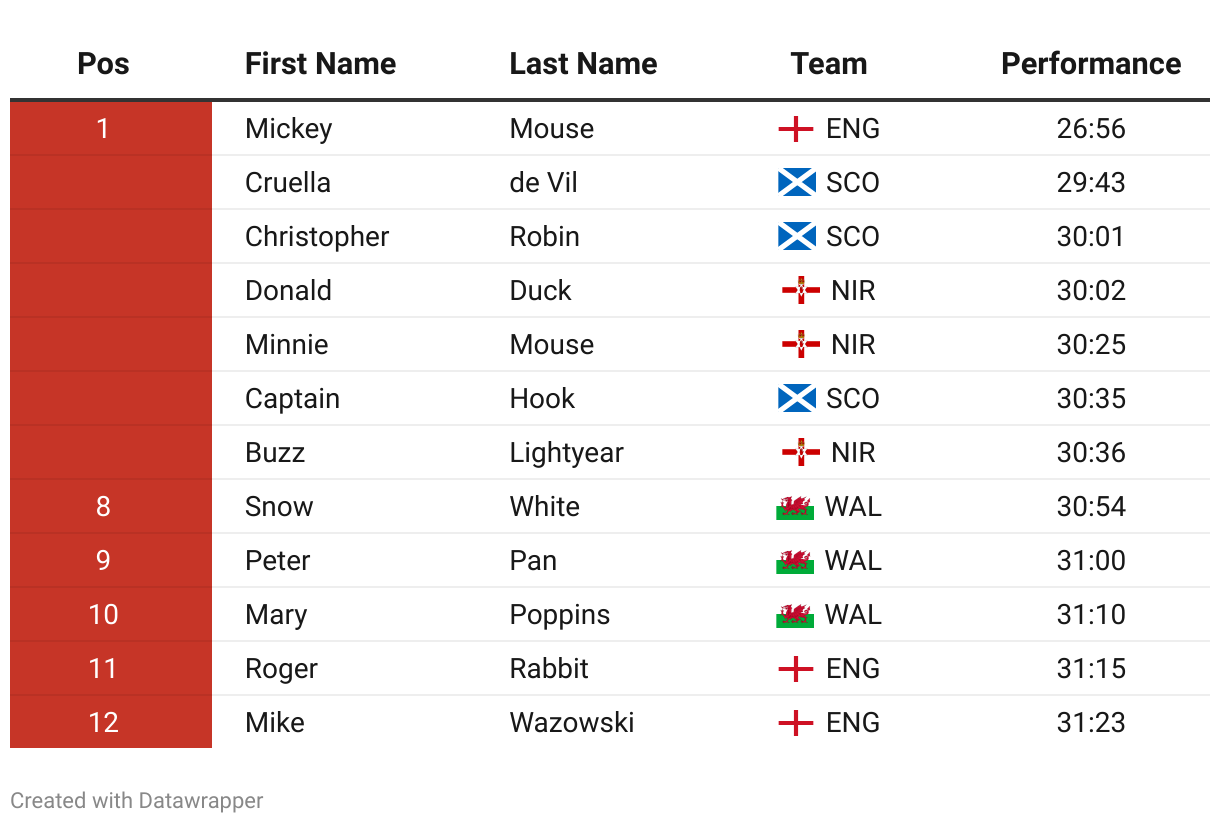
Task: Click the Team column header
Action: click(829, 64)
